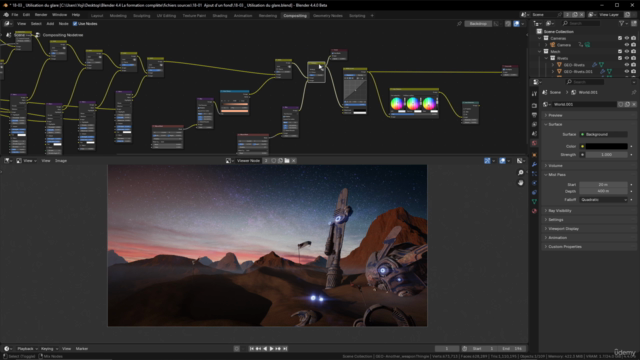The width and height of the screenshot is (640, 360).
Task: Expand the Camera object row
Action: (547, 45)
